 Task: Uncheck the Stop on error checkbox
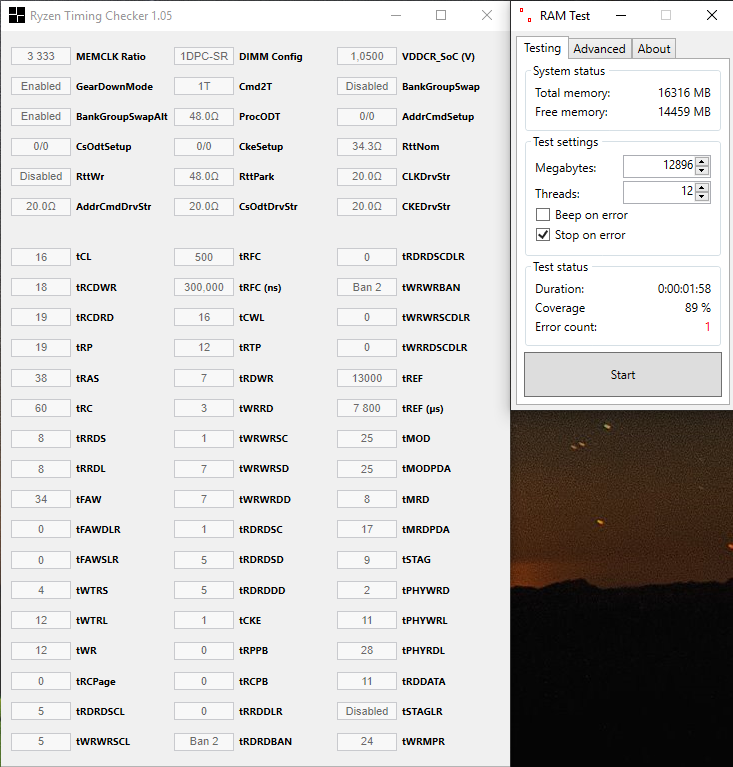coord(543,235)
